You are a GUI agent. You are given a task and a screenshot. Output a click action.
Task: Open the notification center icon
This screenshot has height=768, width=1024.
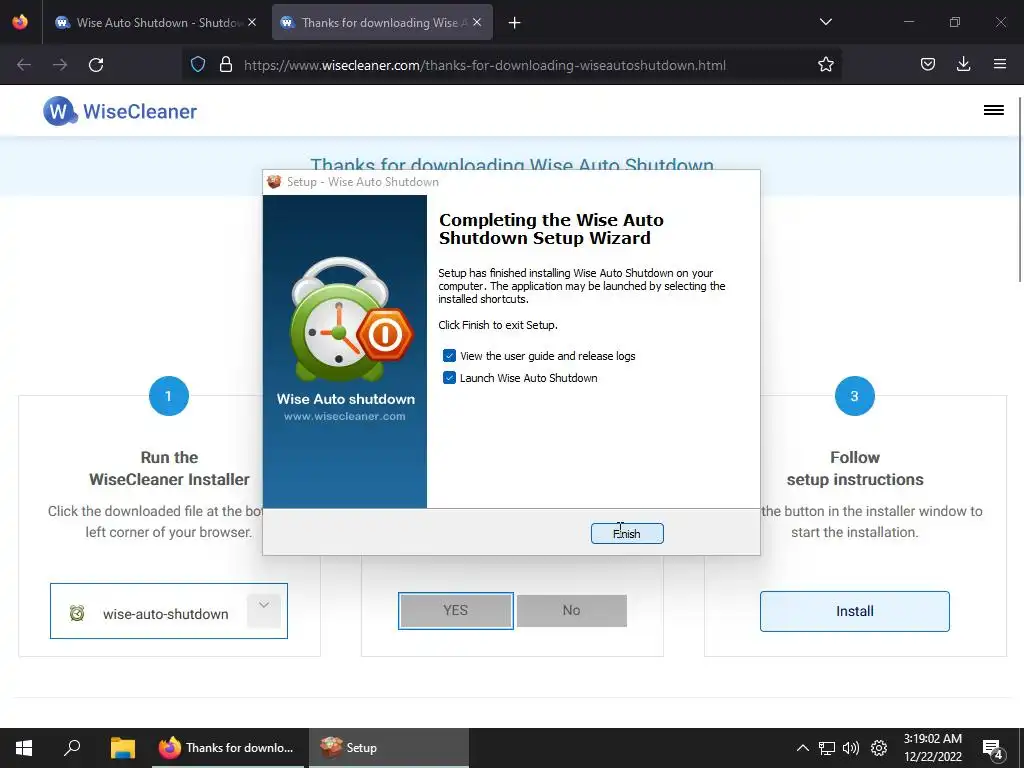click(993, 749)
